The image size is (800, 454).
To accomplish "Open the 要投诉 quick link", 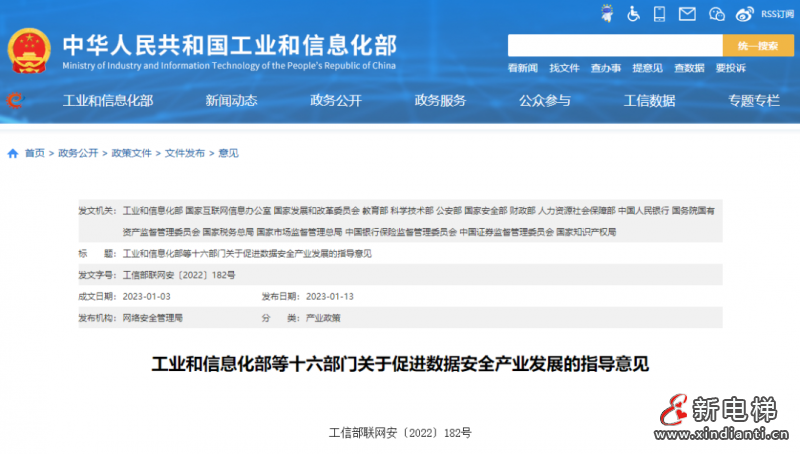I will (x=730, y=68).
